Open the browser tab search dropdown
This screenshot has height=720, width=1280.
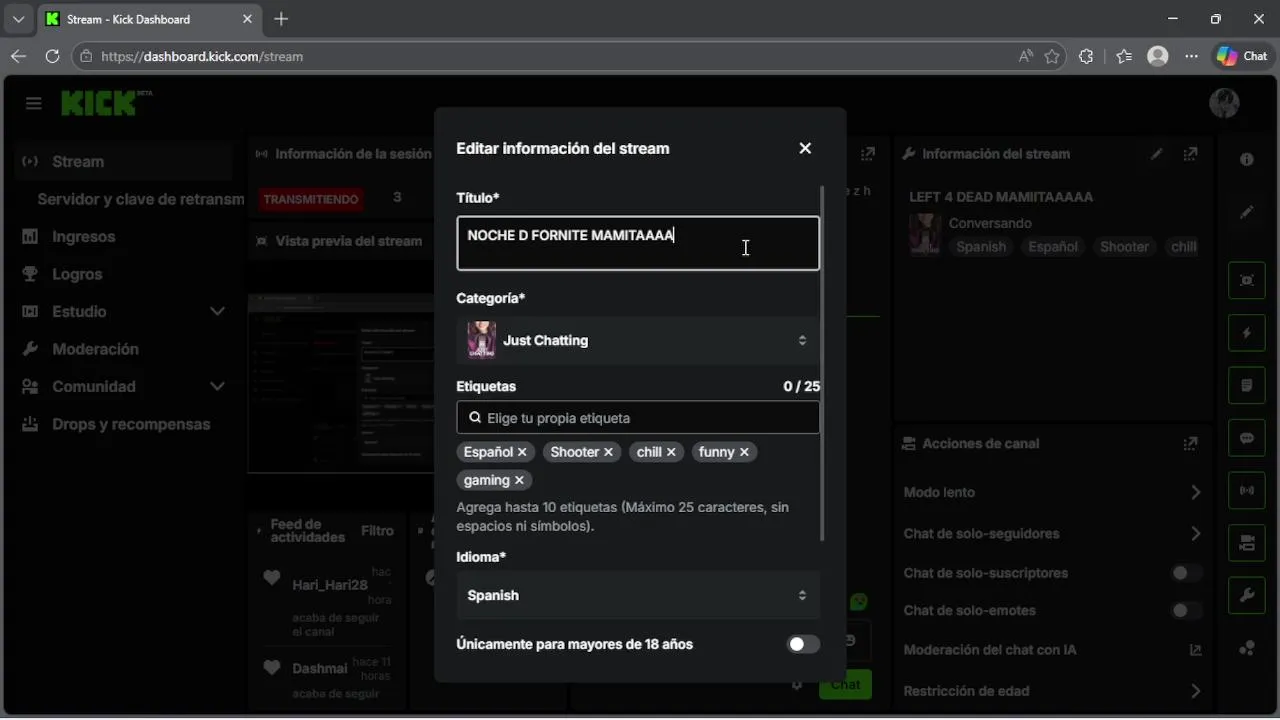18,19
